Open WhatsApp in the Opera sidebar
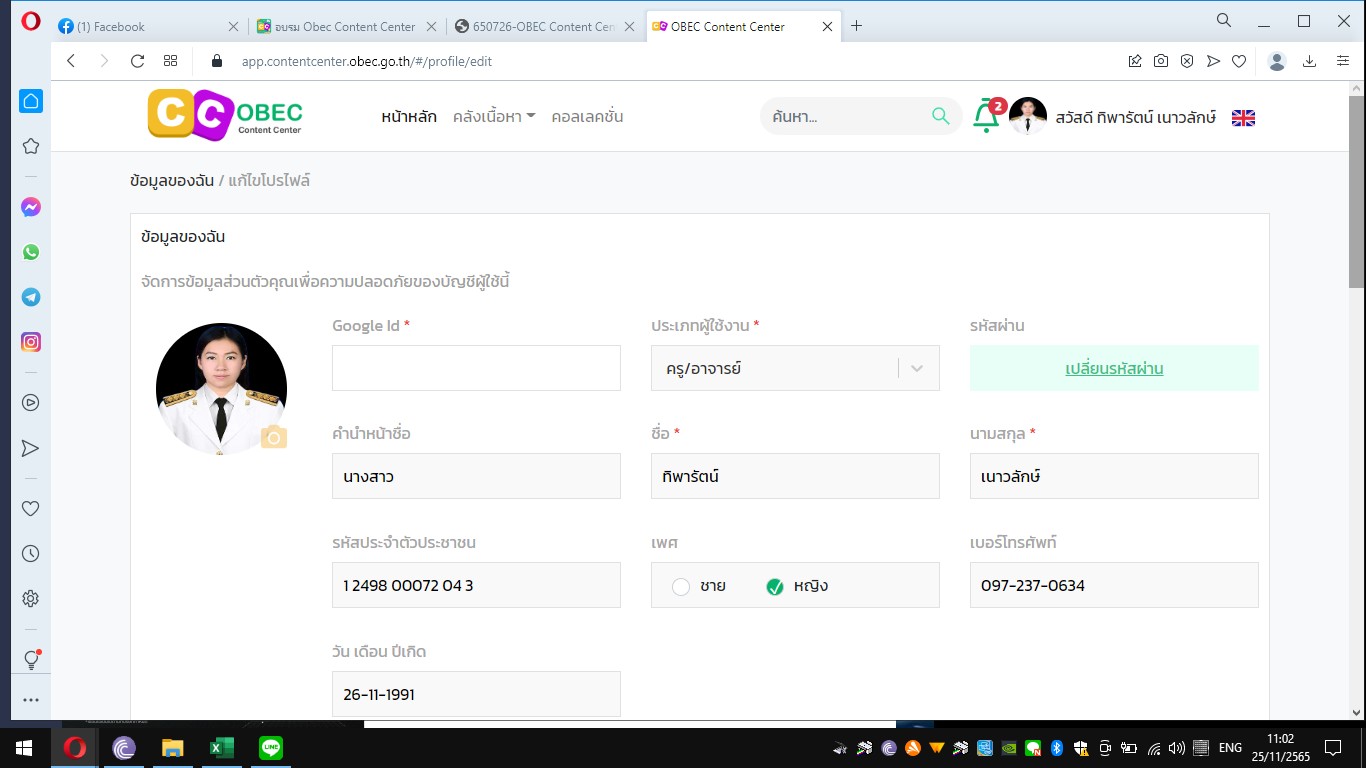This screenshot has height=768, width=1366. pos(31,253)
